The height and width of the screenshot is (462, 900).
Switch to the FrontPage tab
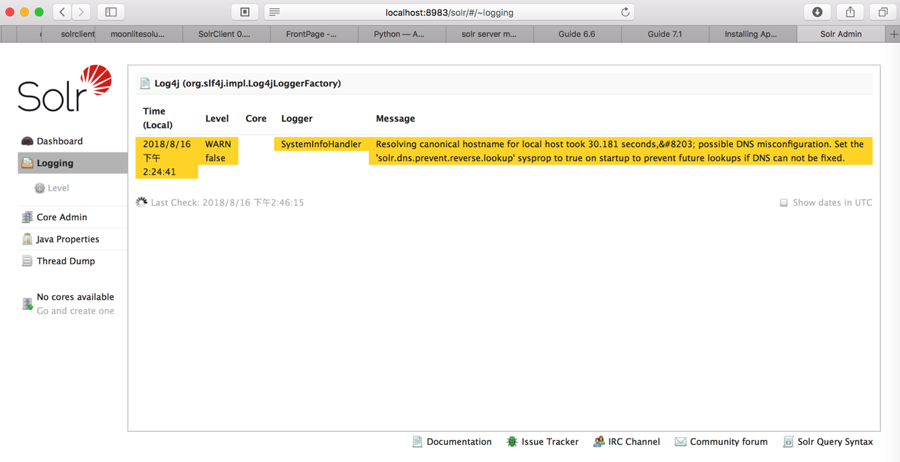coord(314,34)
